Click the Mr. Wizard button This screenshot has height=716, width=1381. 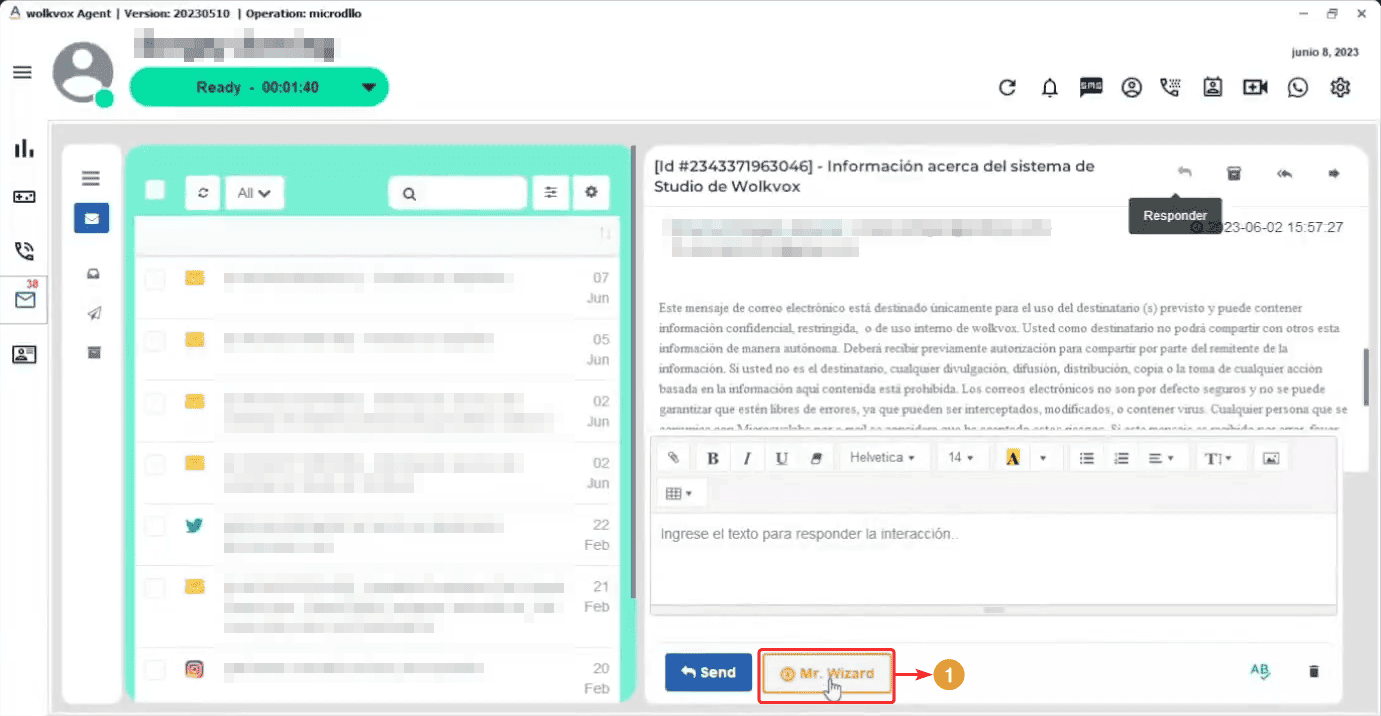point(826,673)
